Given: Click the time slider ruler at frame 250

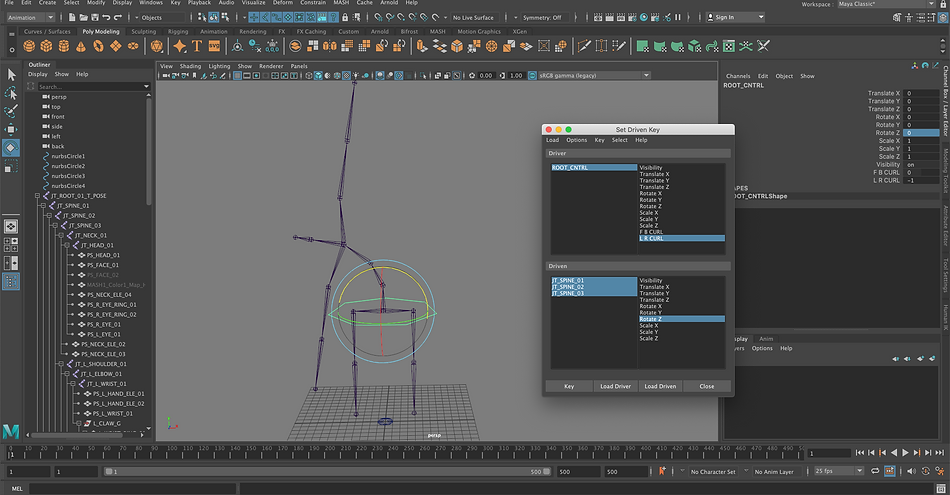Looking at the screenshot, I should [408, 453].
